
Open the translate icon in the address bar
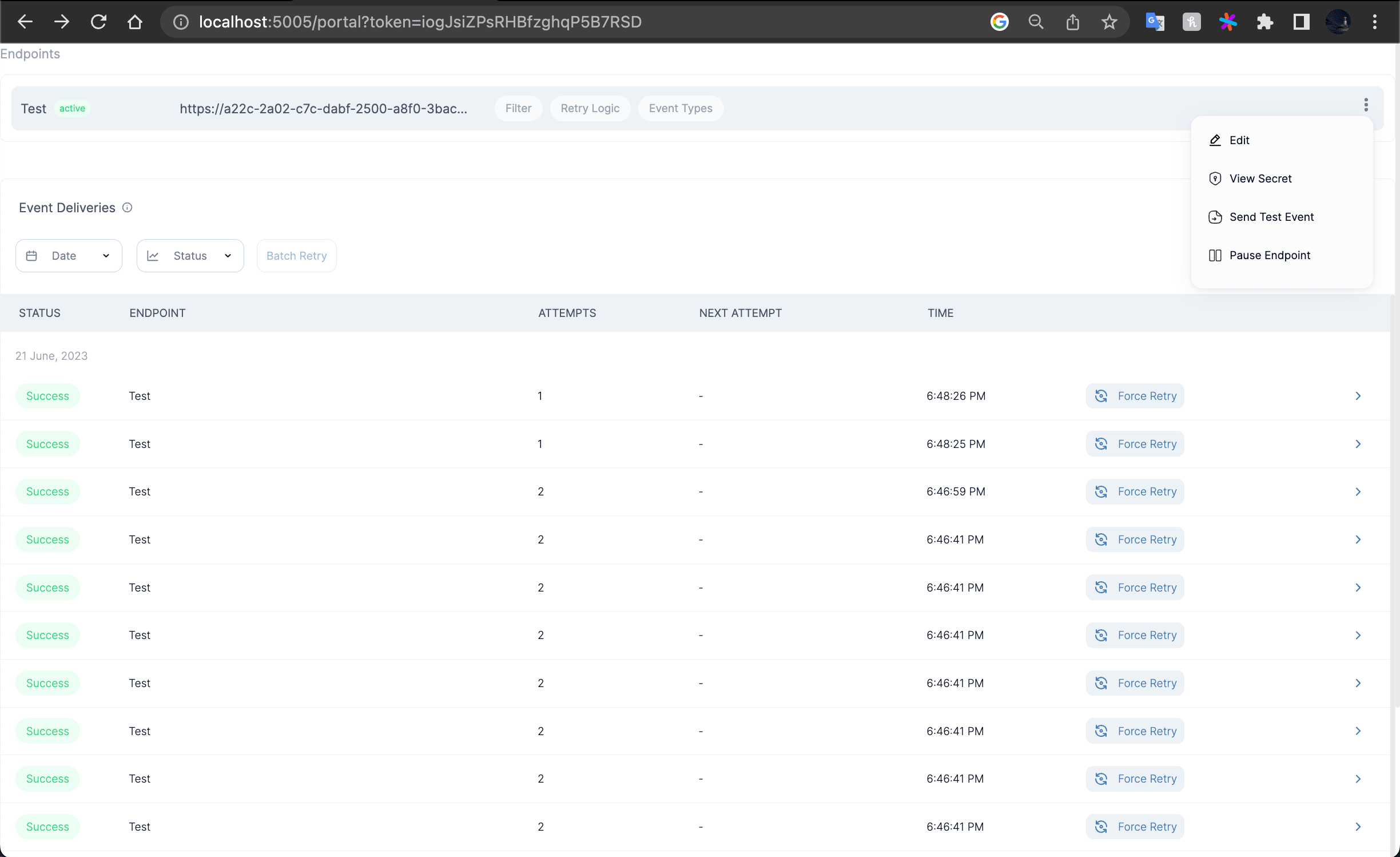coord(1155,22)
